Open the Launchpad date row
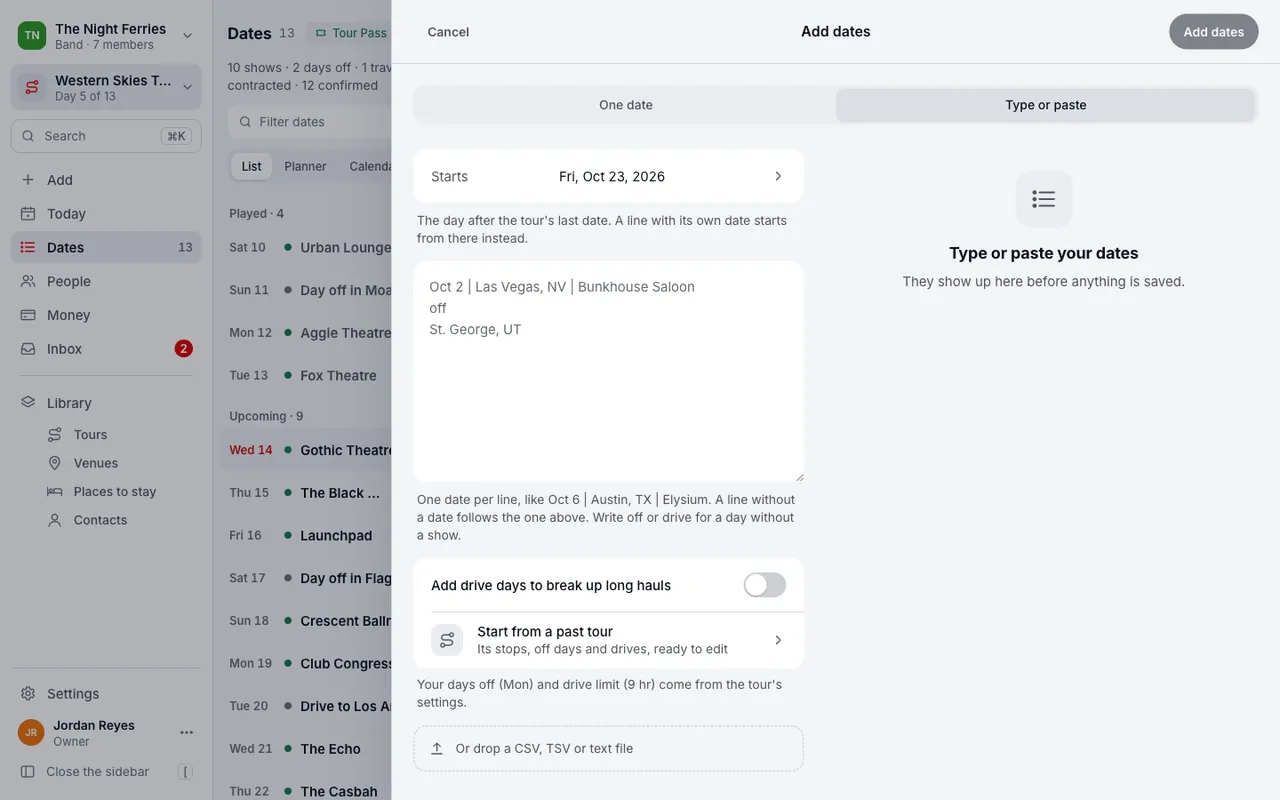This screenshot has height=800, width=1280. (x=306, y=536)
